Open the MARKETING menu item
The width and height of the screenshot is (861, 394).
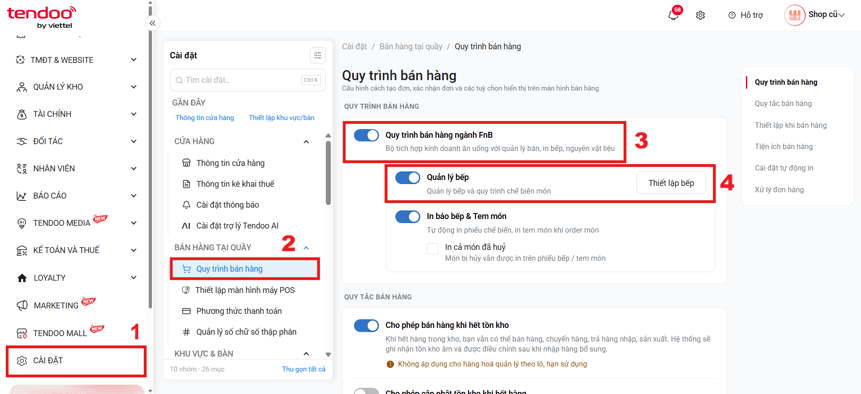pos(56,305)
